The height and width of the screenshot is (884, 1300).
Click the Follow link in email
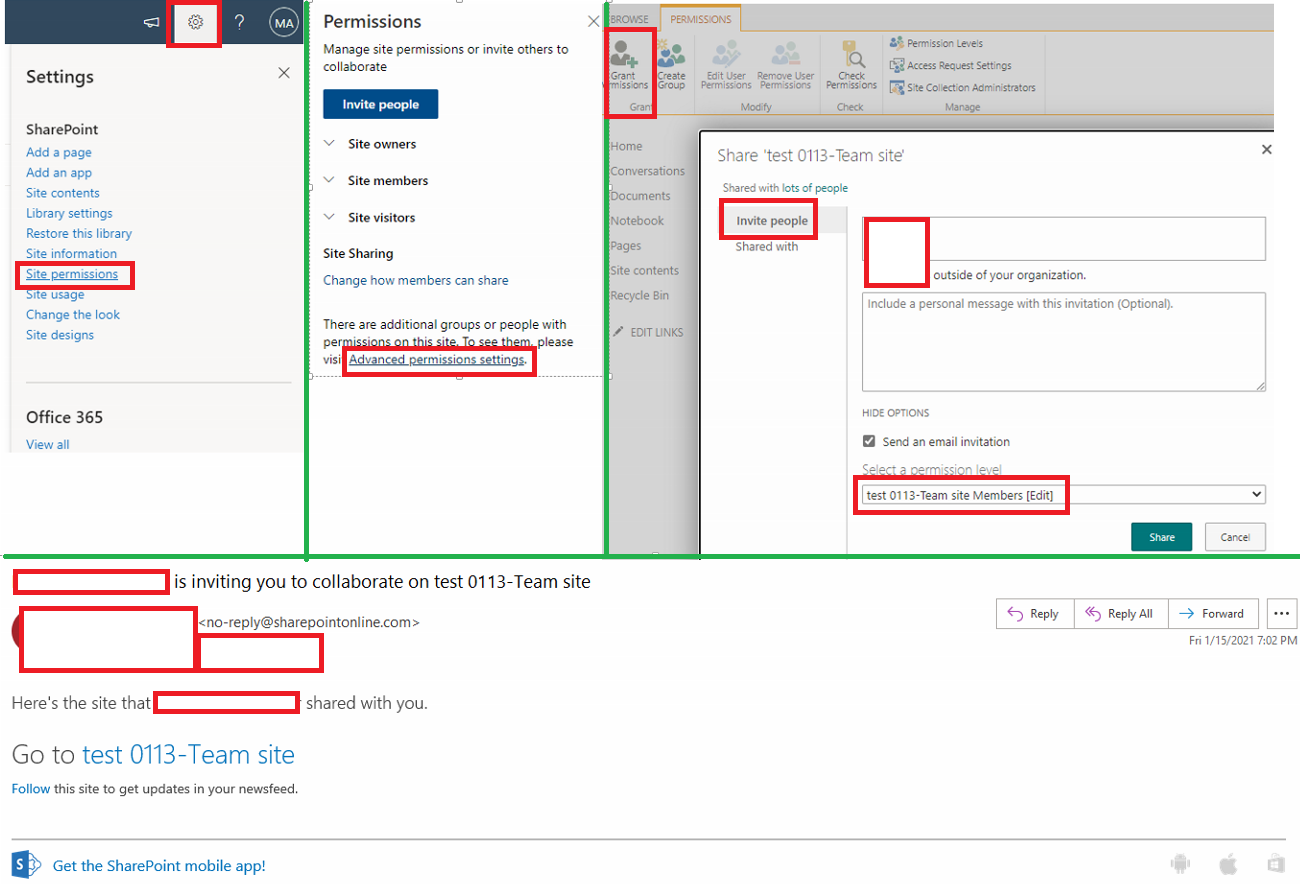(31, 789)
